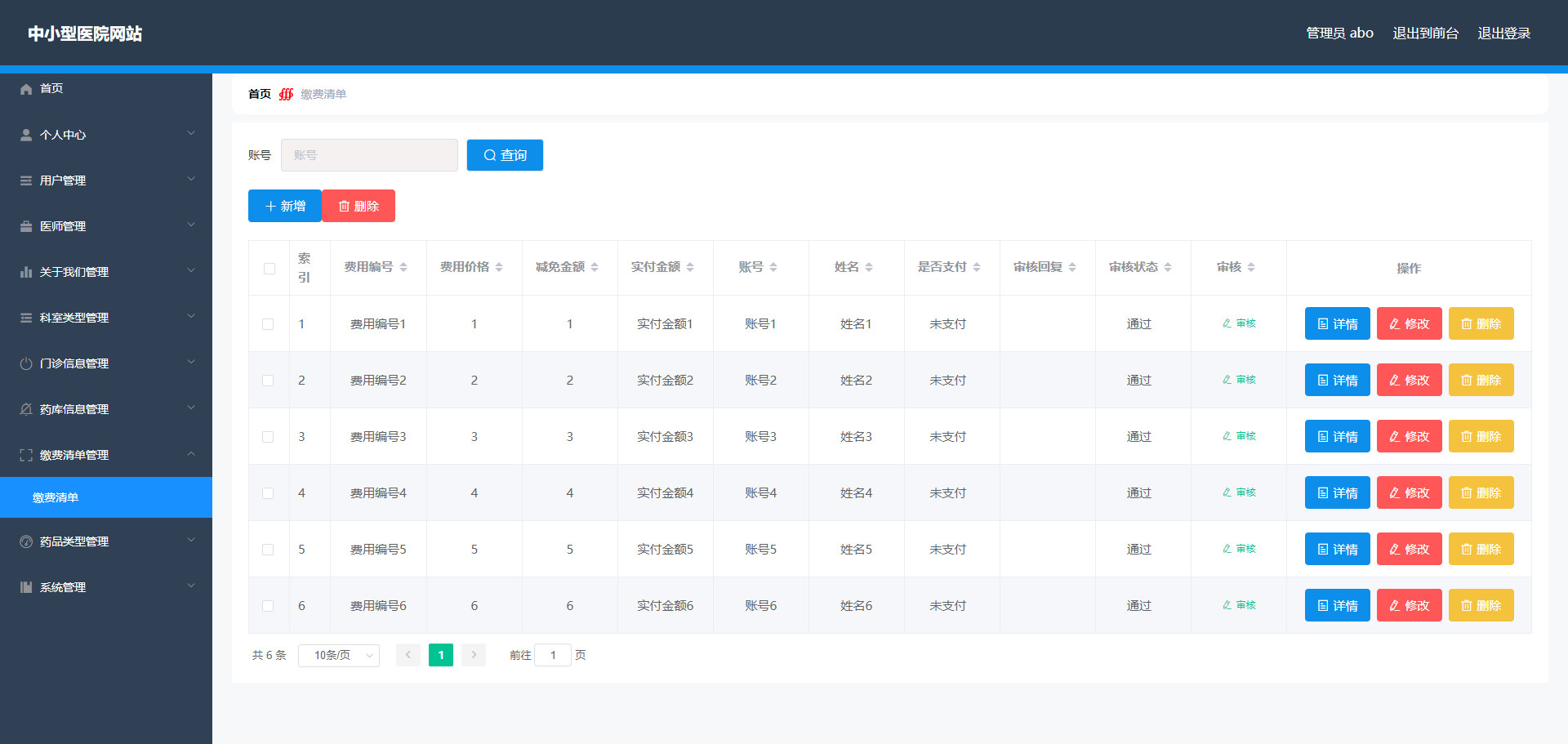Image resolution: width=1568 pixels, height=744 pixels.
Task: Sort by 实付金额 column arrows
Action: 690,267
